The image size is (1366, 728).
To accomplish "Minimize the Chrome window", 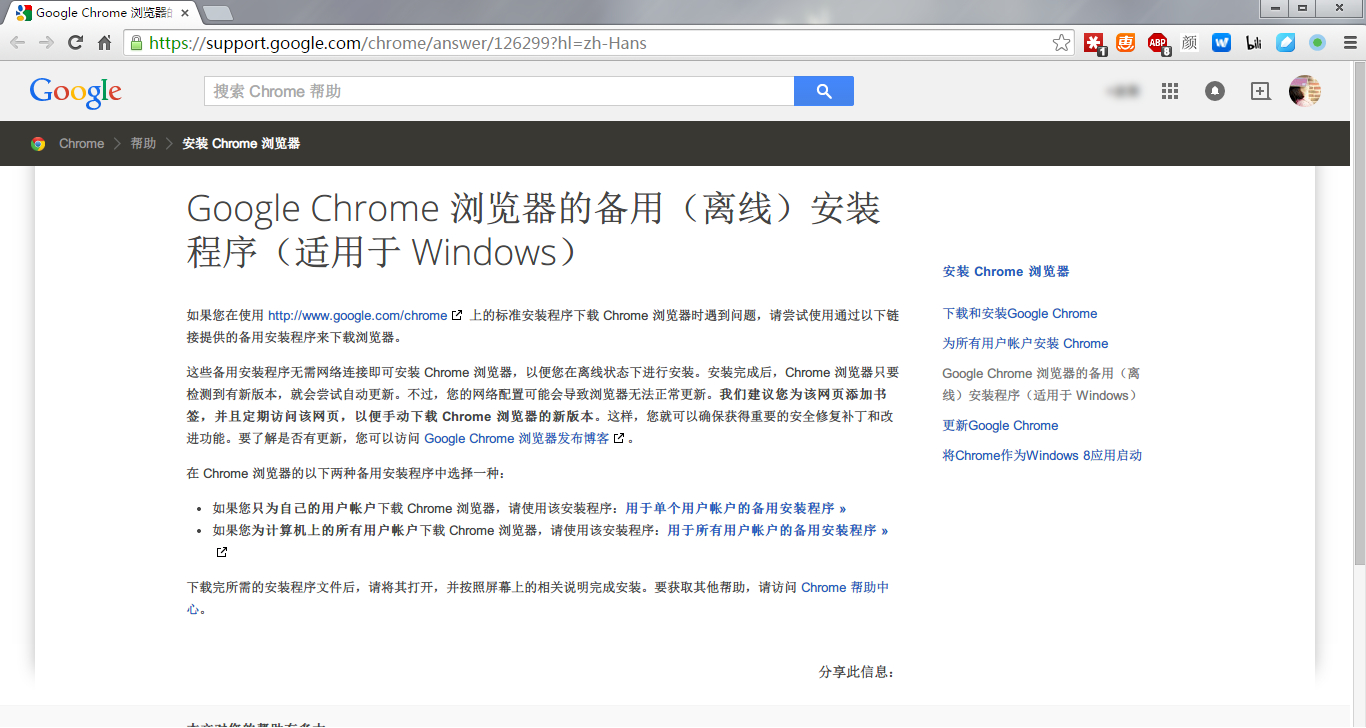I will [x=1274, y=8].
